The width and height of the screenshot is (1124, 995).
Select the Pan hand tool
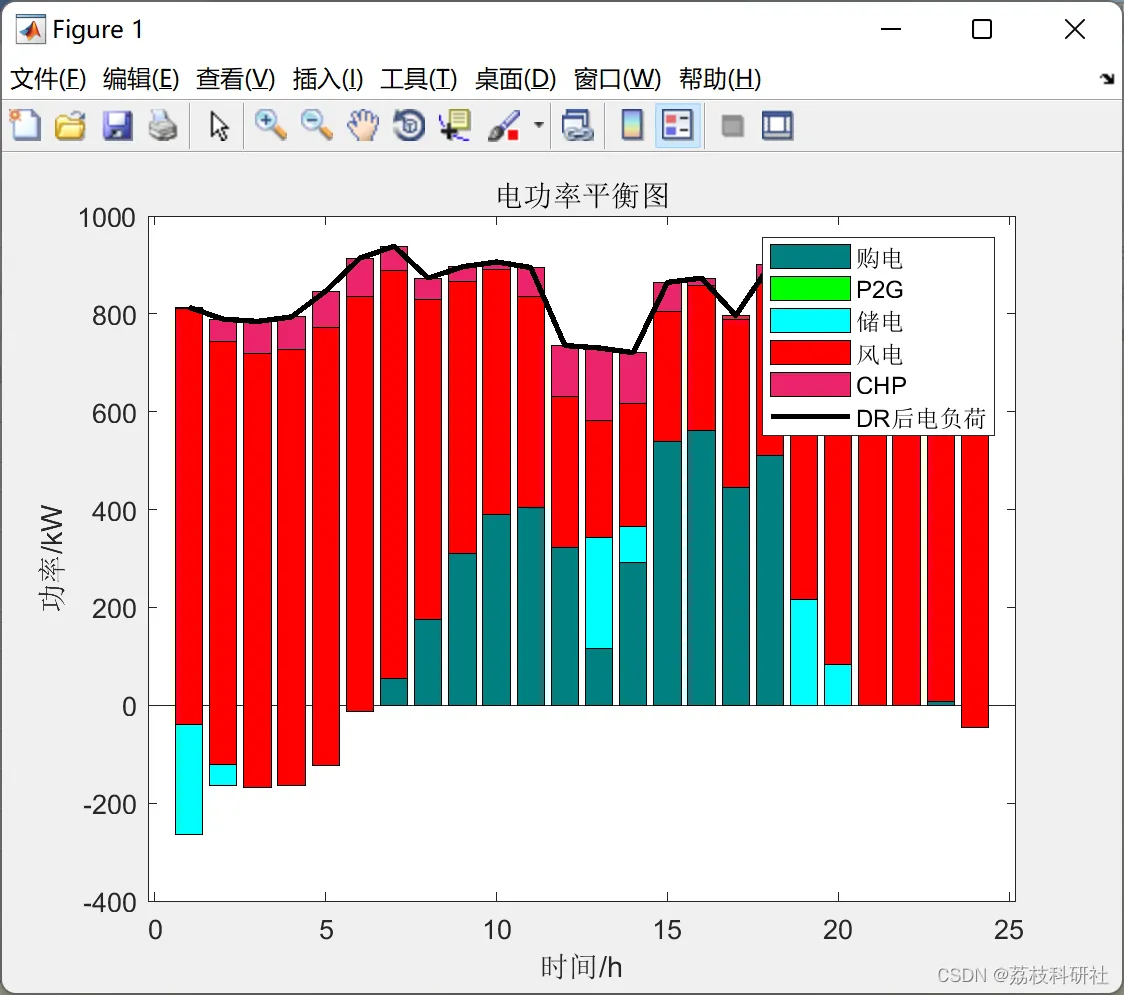(x=363, y=125)
